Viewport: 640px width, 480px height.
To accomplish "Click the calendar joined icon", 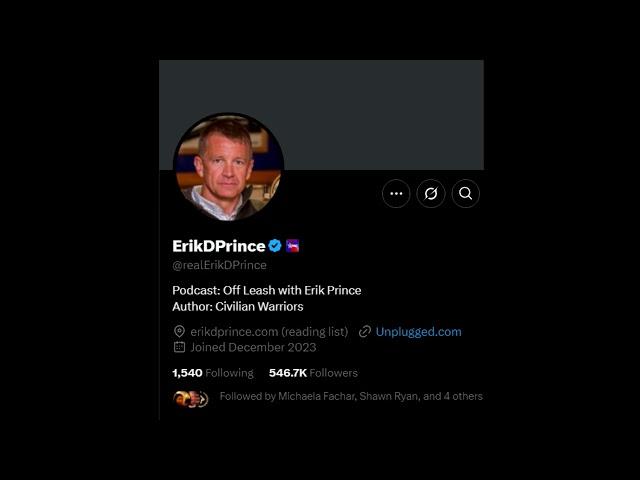I will click(179, 347).
